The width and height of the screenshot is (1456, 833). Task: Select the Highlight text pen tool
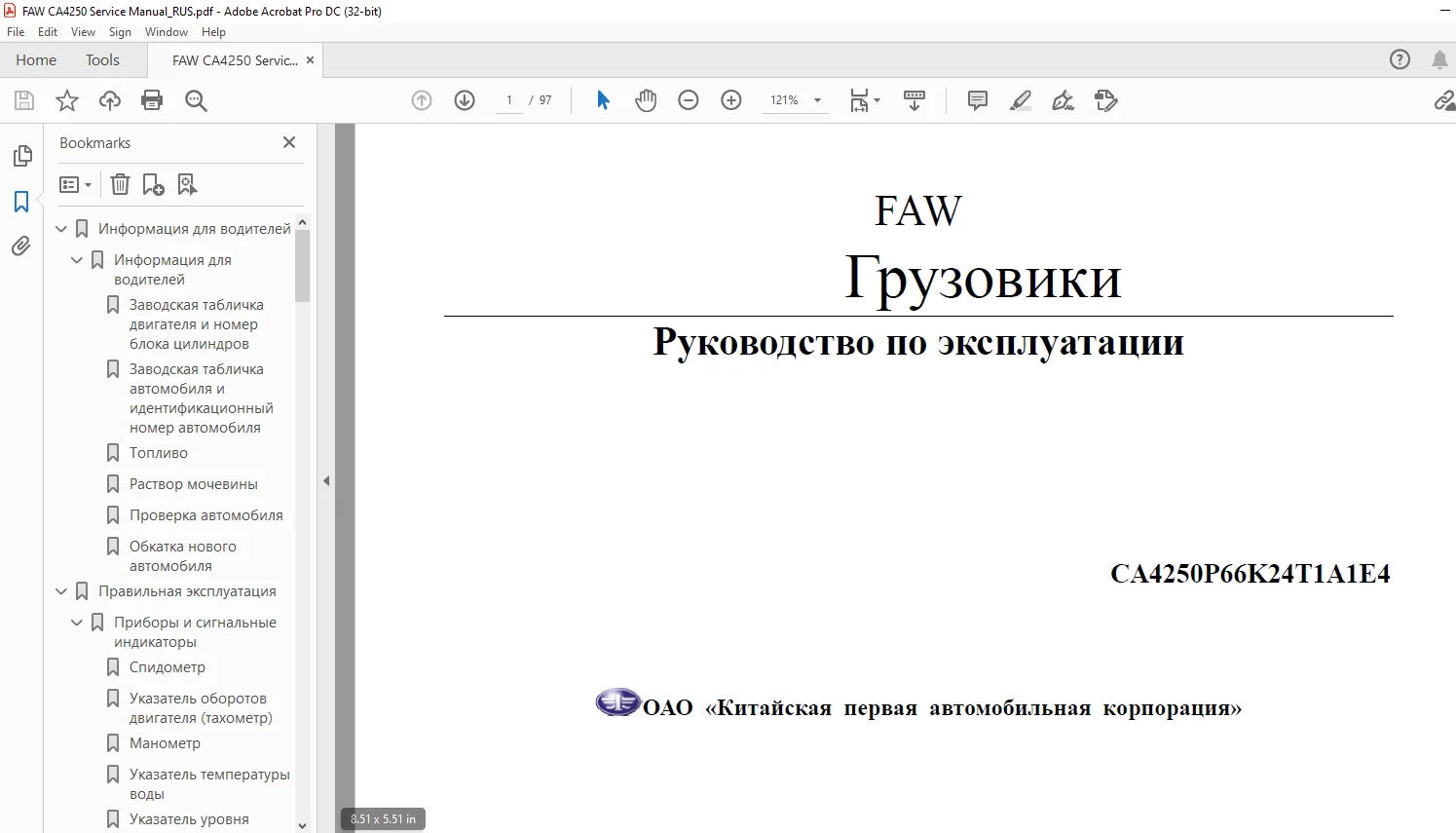pos(1021,100)
